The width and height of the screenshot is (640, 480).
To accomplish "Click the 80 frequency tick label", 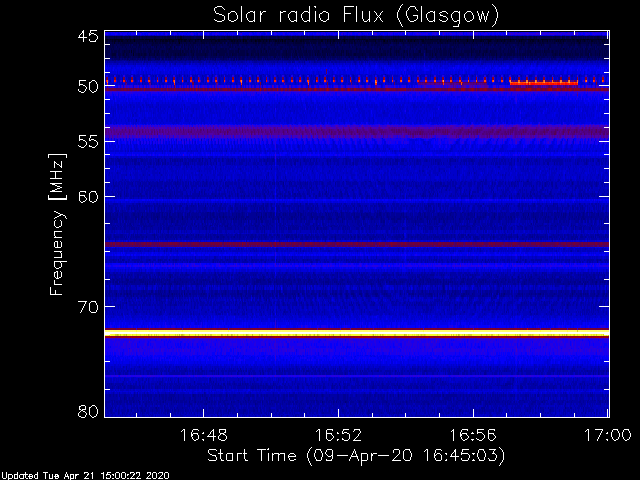I will [x=88, y=411].
